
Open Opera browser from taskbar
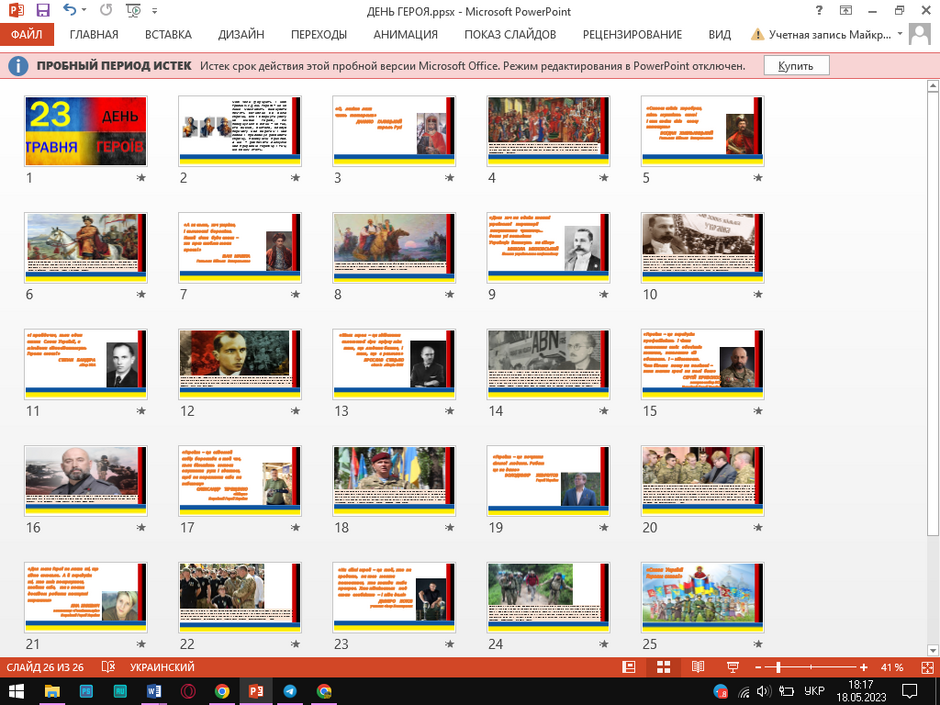[x=188, y=691]
